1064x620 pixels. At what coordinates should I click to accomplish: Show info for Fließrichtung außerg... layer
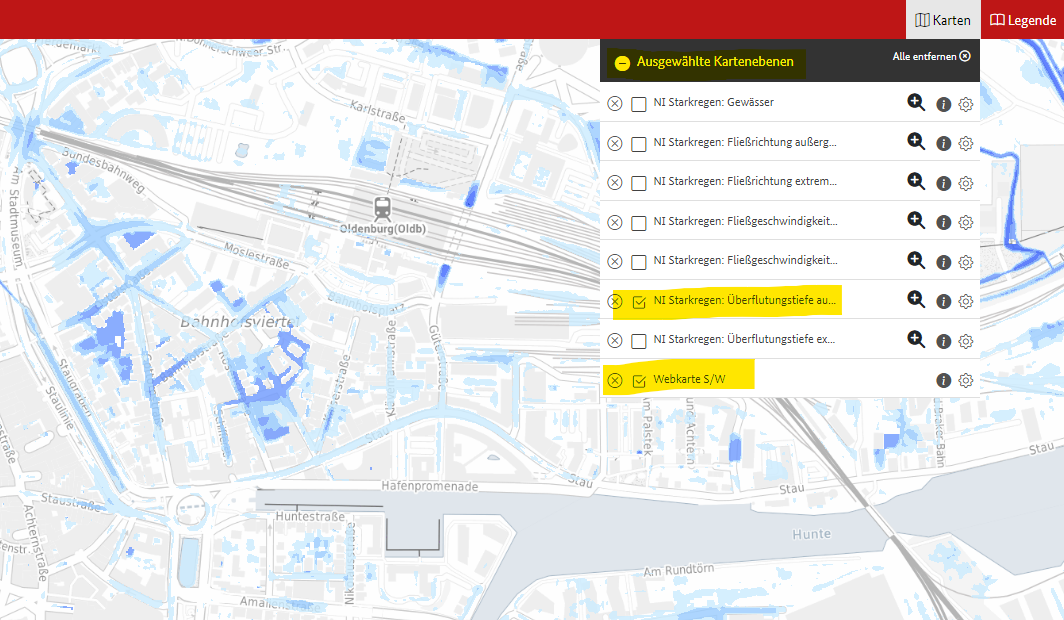(942, 143)
